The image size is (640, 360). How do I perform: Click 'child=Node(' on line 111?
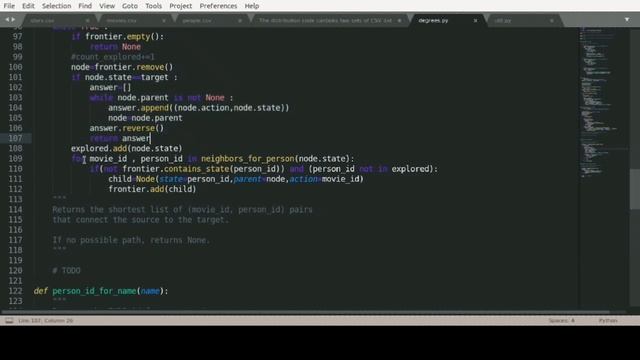coord(133,179)
